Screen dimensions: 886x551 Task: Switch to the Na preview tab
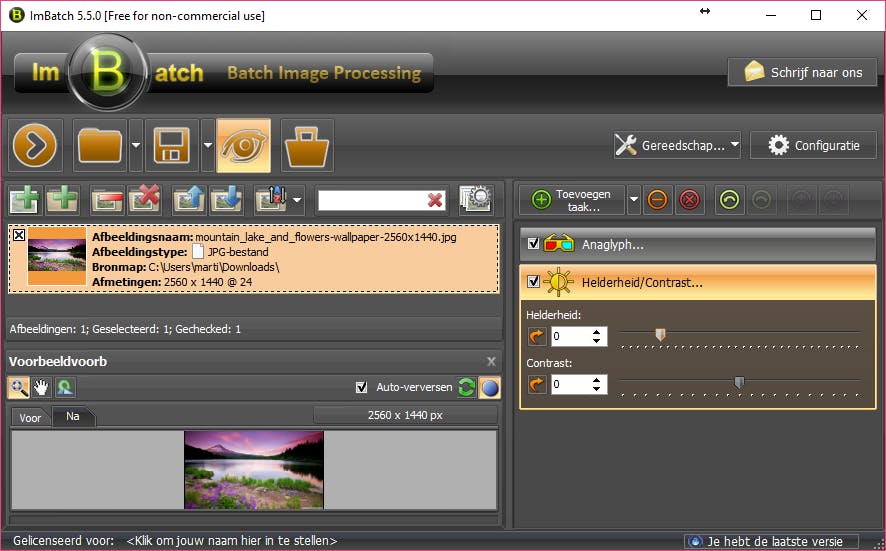[73, 416]
